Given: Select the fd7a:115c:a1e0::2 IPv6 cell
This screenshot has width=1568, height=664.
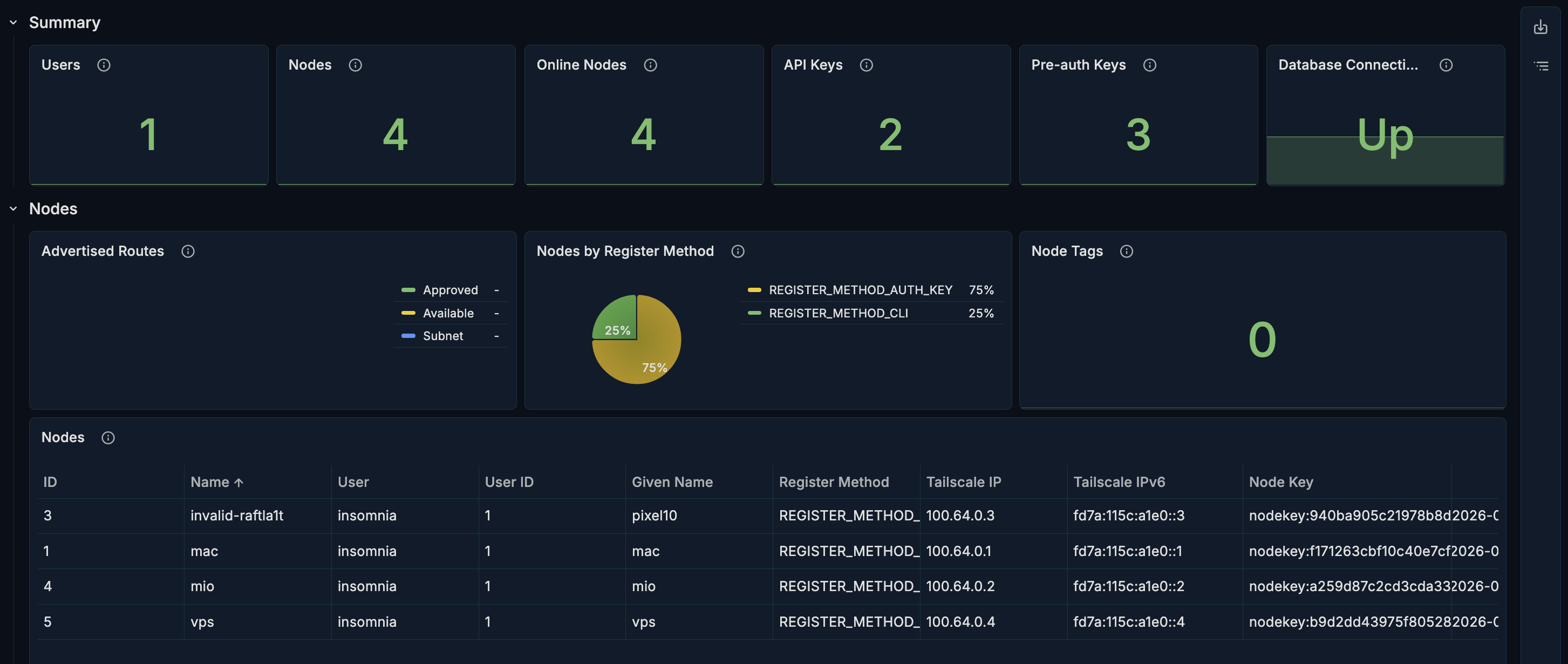Looking at the screenshot, I should tap(1155, 587).
